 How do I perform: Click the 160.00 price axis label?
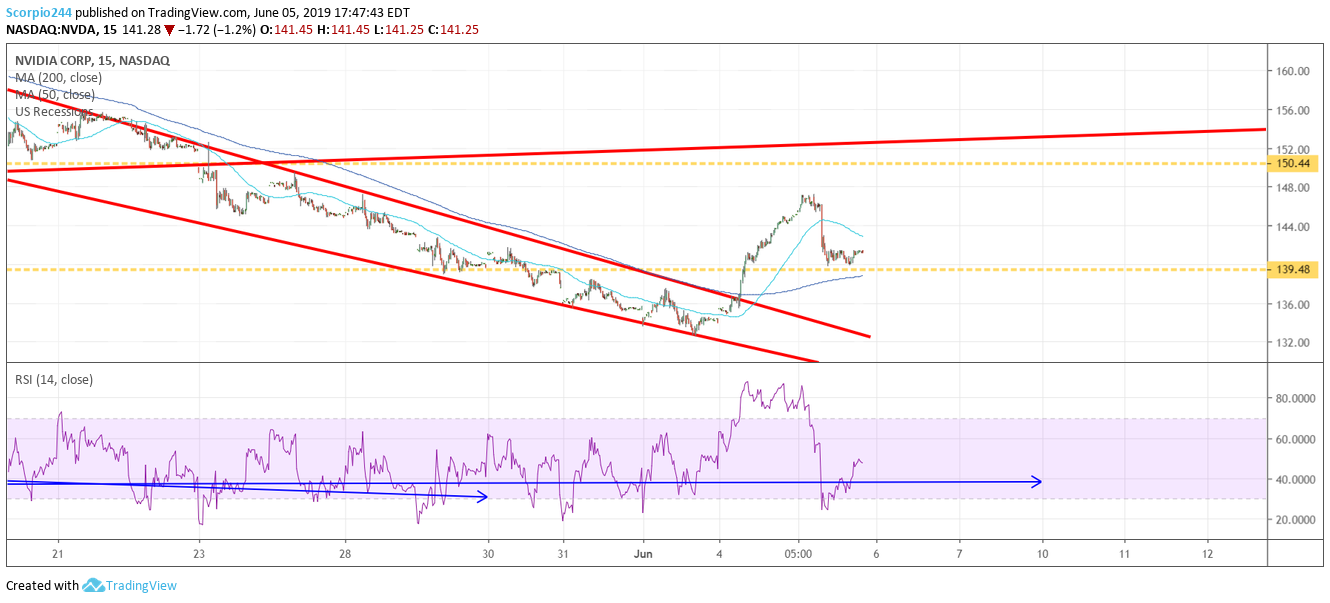pyautogui.click(x=1292, y=71)
